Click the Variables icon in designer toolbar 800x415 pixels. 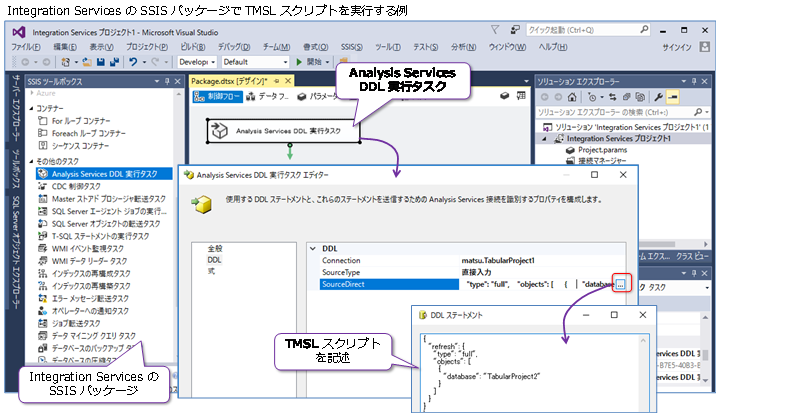coord(504,96)
